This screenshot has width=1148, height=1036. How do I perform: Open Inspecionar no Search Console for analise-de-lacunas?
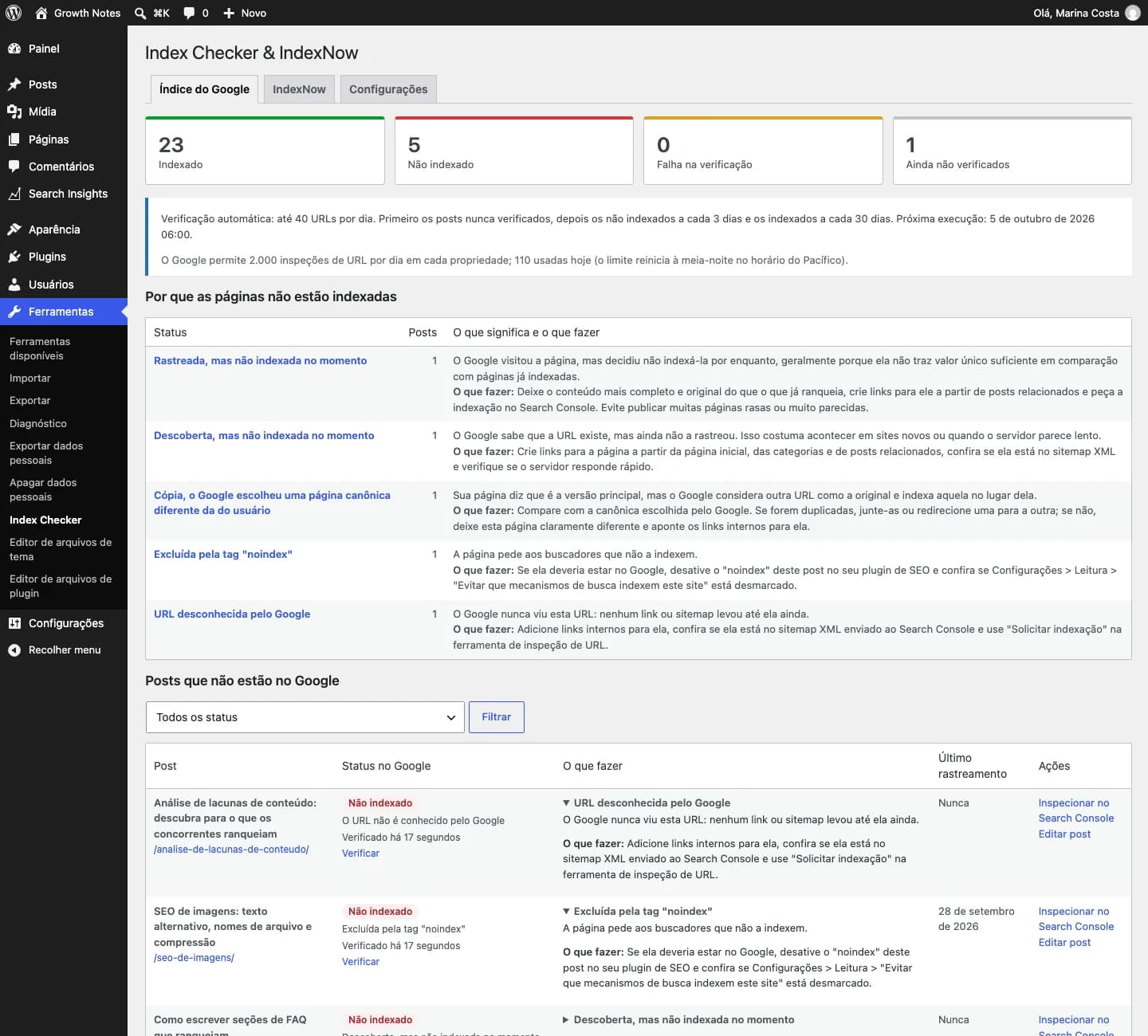(1076, 810)
